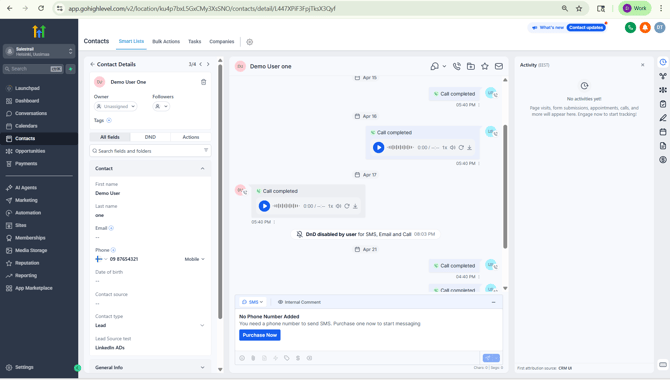Delete contact with the trash icon
670x380 pixels.
click(x=203, y=82)
